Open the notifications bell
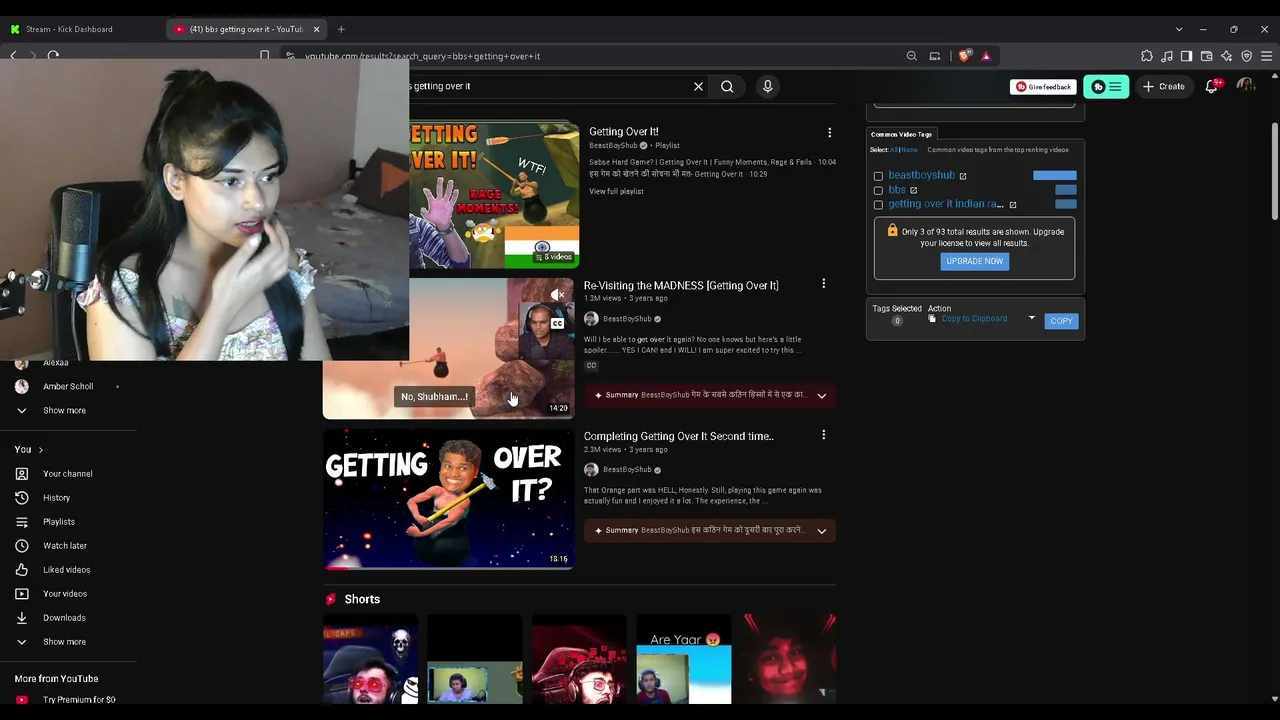The width and height of the screenshot is (1280, 720). click(x=1212, y=86)
